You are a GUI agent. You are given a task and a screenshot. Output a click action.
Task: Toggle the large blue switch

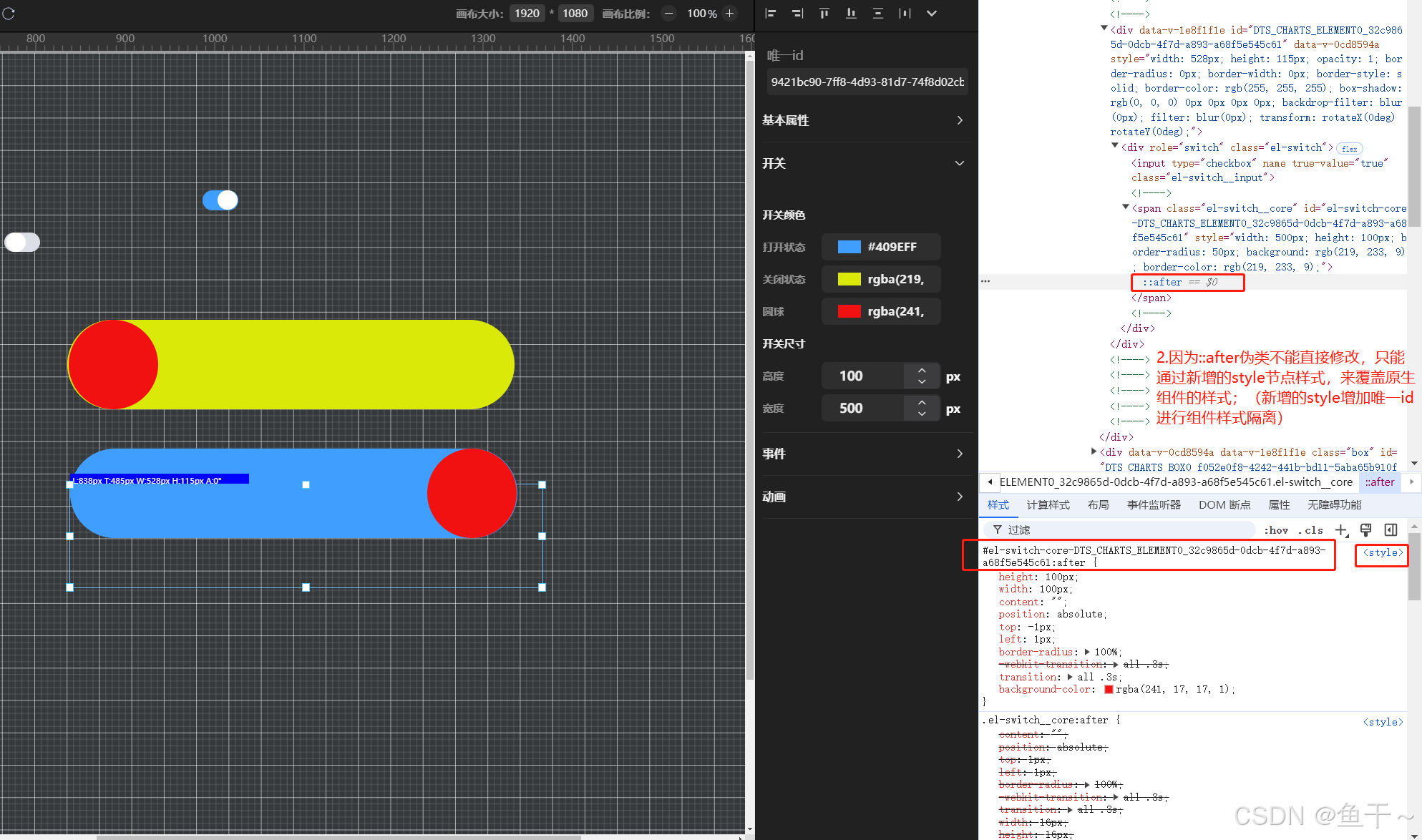tap(293, 494)
